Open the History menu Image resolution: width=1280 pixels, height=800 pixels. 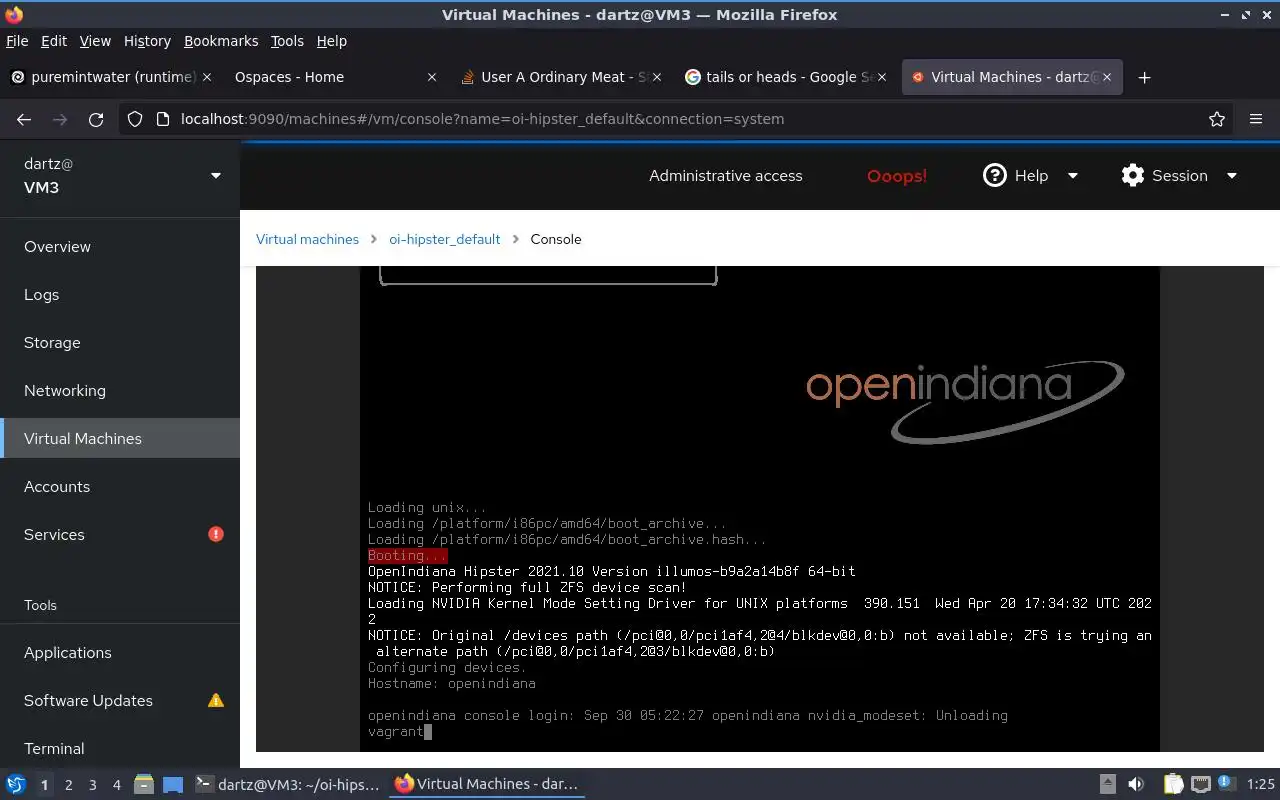[147, 41]
